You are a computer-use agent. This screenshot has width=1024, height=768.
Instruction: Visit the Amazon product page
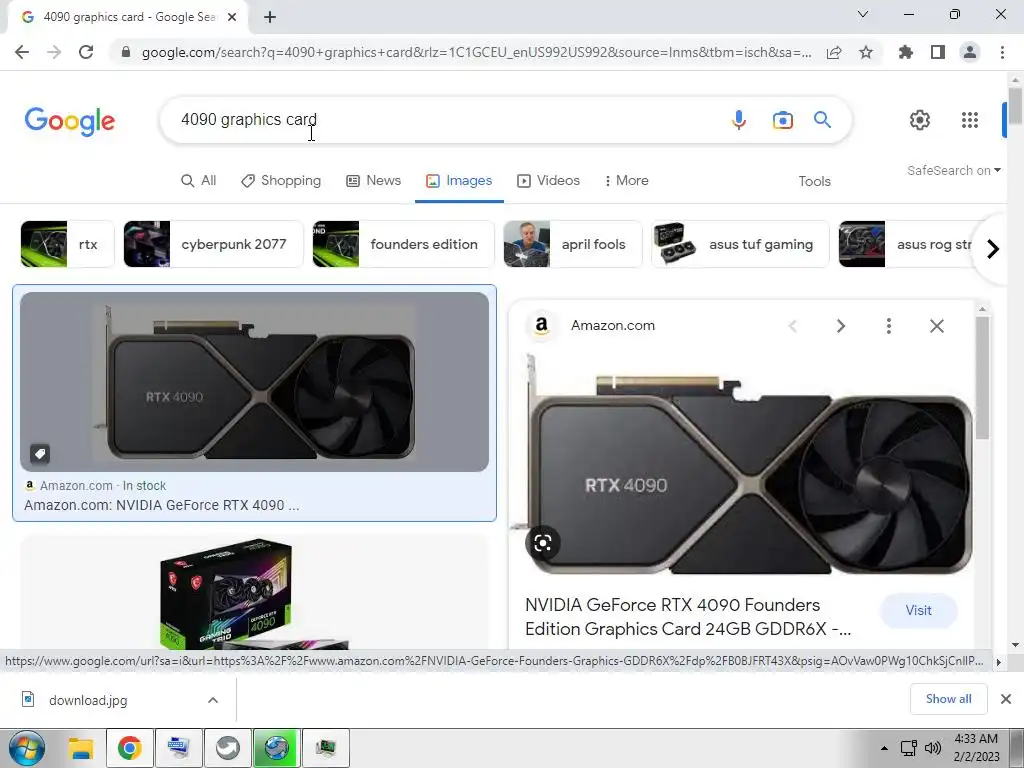918,611
